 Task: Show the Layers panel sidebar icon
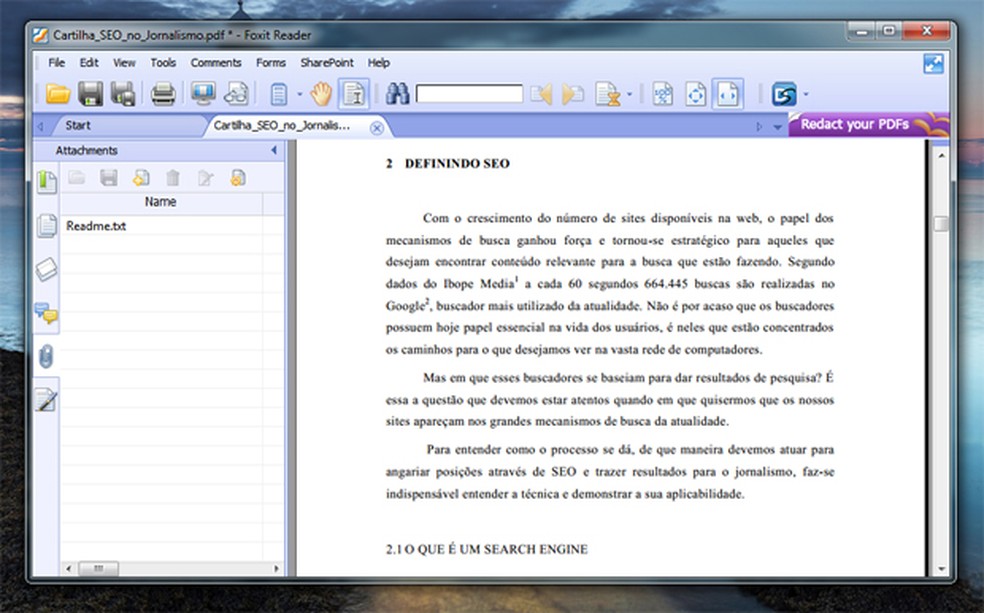(46, 270)
